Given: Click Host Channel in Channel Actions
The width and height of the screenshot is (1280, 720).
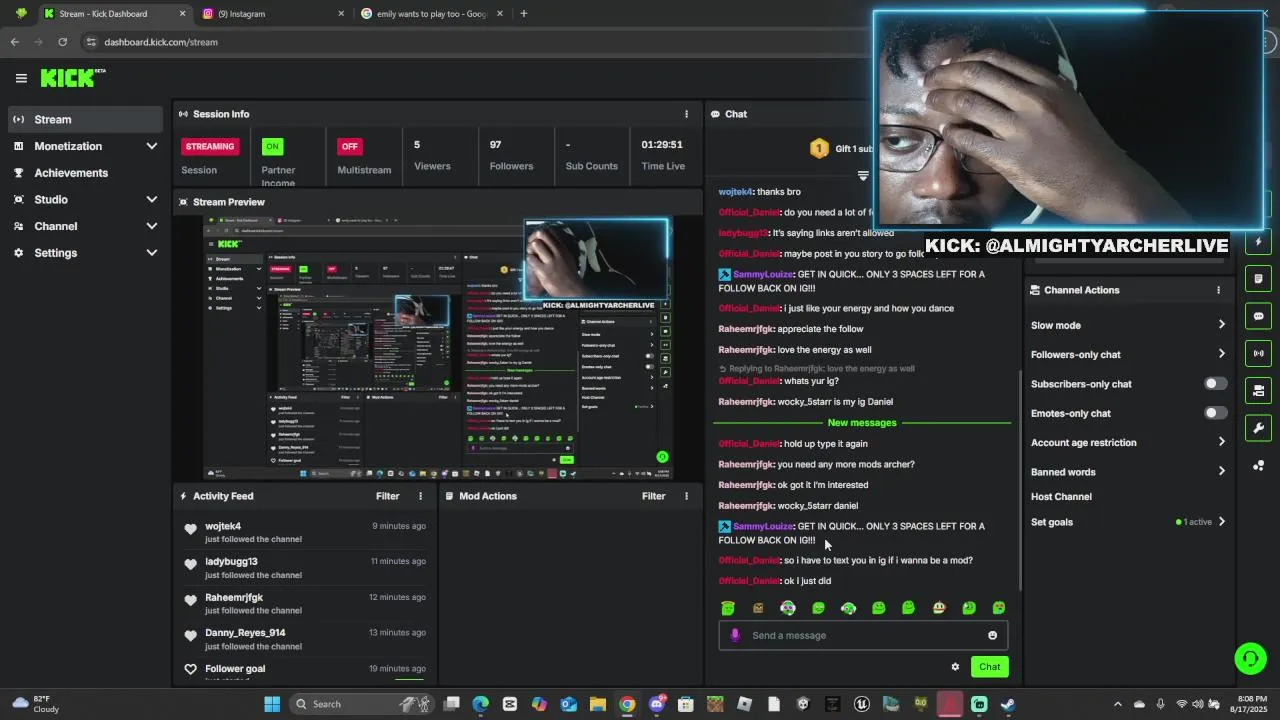Looking at the screenshot, I should click(x=1061, y=497).
